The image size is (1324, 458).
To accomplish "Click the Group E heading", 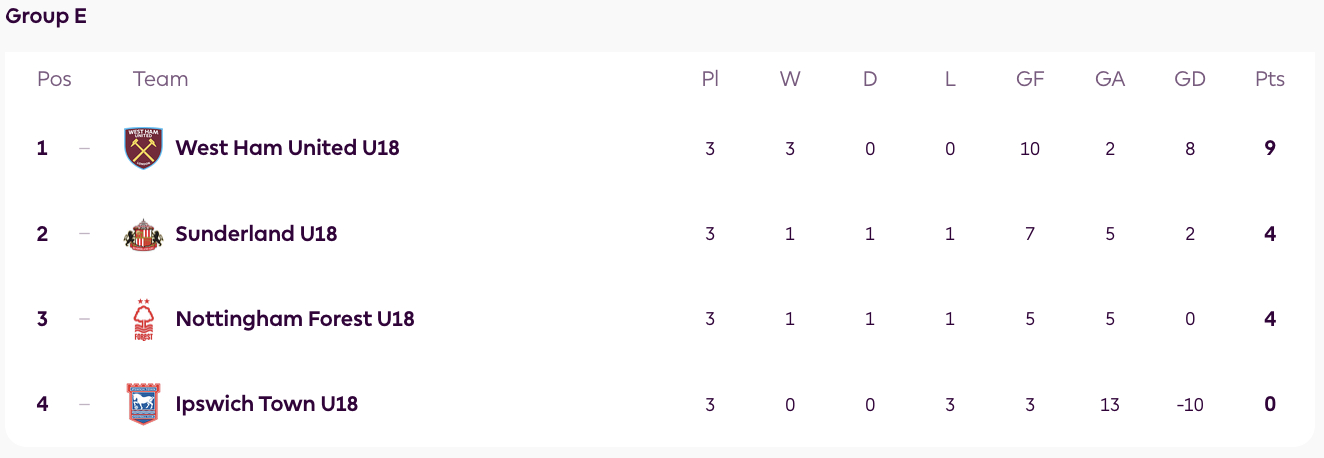I will coord(46,17).
